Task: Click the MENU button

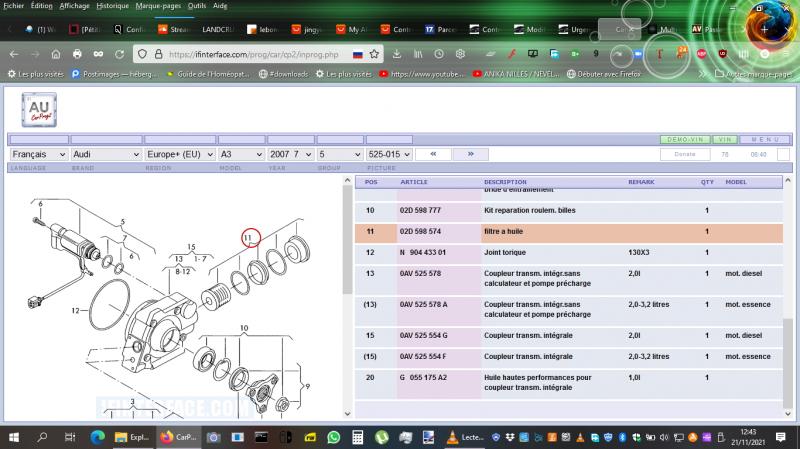Action: (765, 139)
